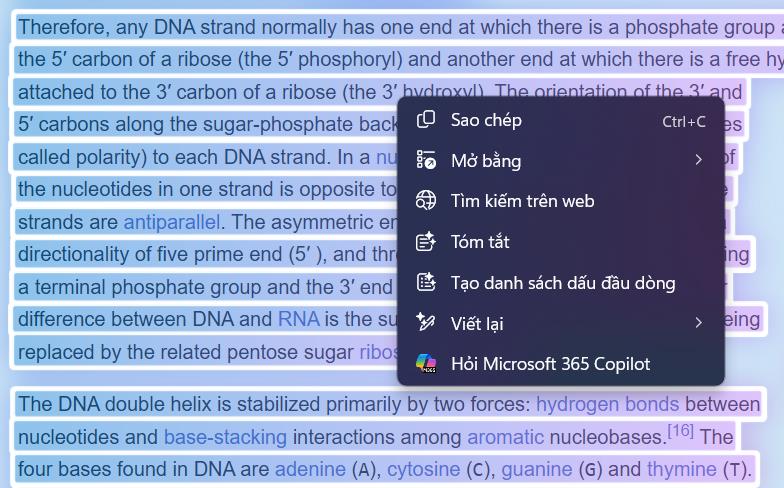The height and width of the screenshot is (488, 784).
Task: Expand the Viết lại submenu arrow
Action: [x=698, y=323]
